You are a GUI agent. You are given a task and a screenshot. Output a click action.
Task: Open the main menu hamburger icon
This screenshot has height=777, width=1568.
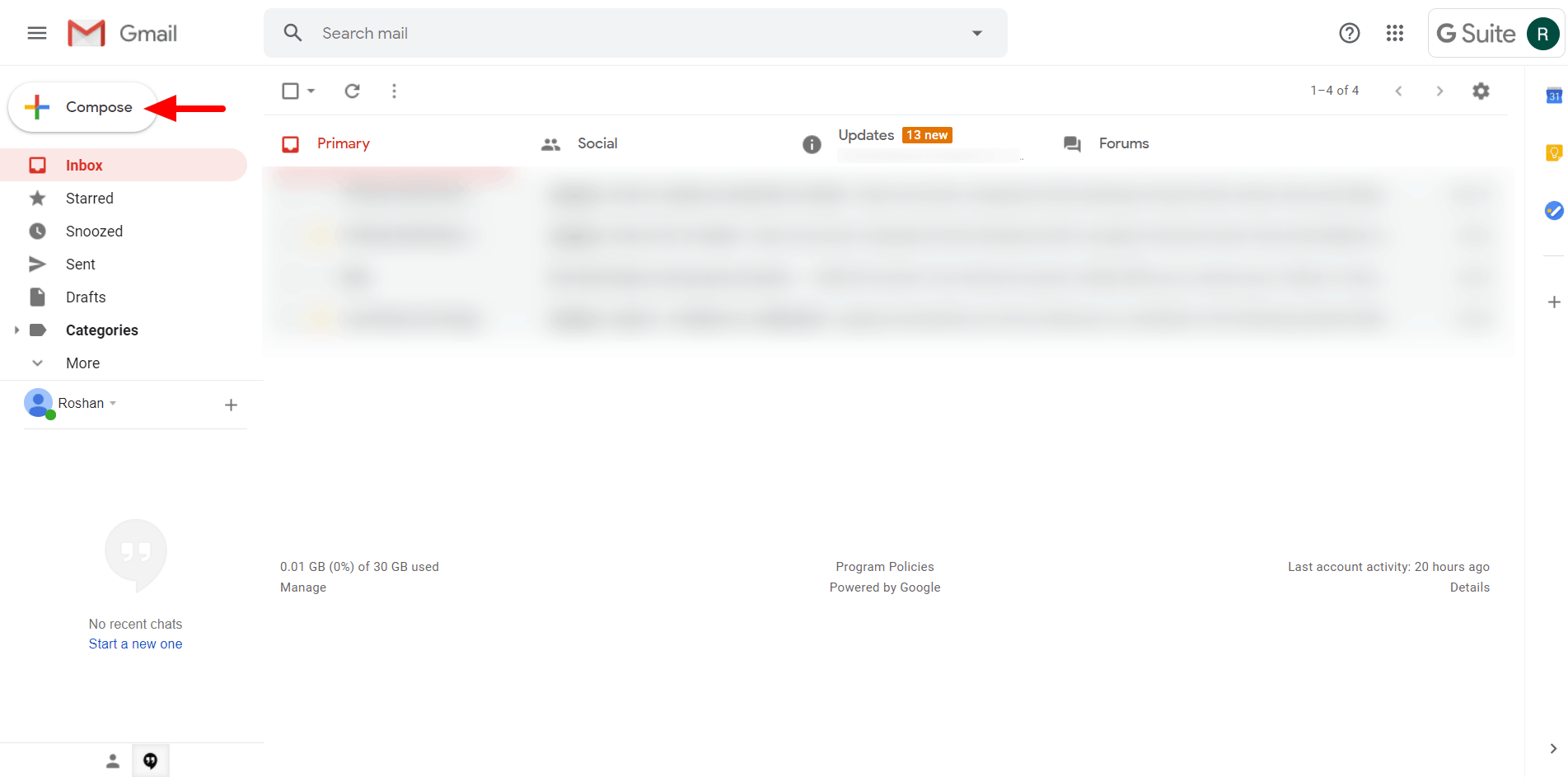point(37,33)
